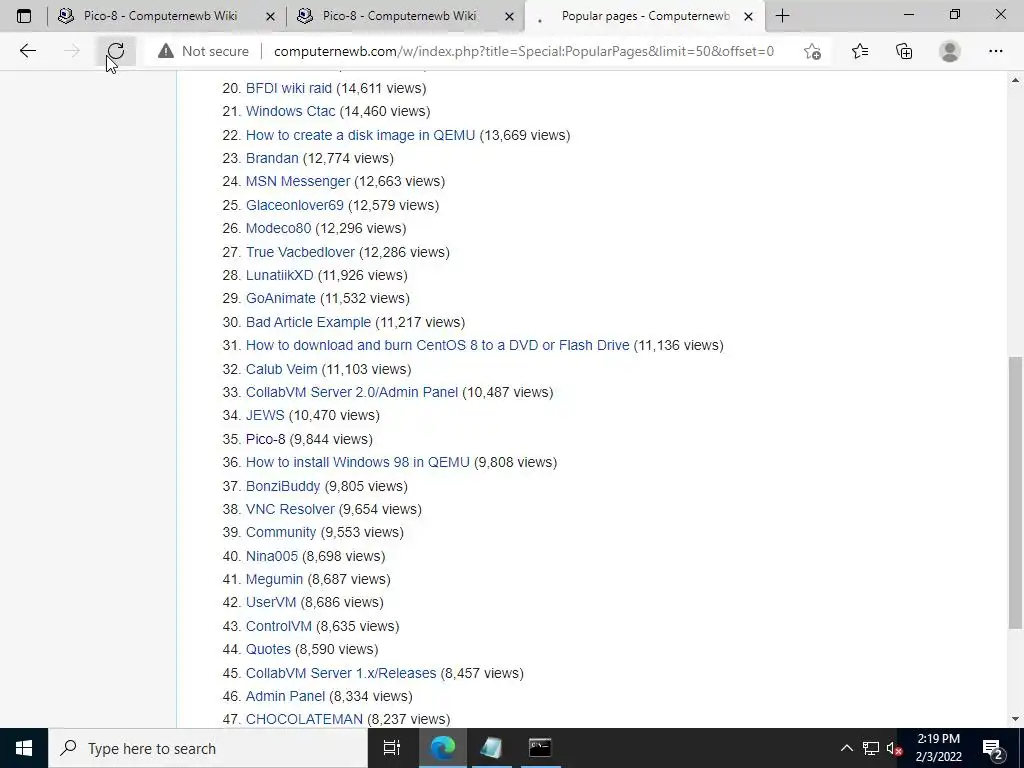Open the notification center
1024x768 pixels.
(993, 748)
